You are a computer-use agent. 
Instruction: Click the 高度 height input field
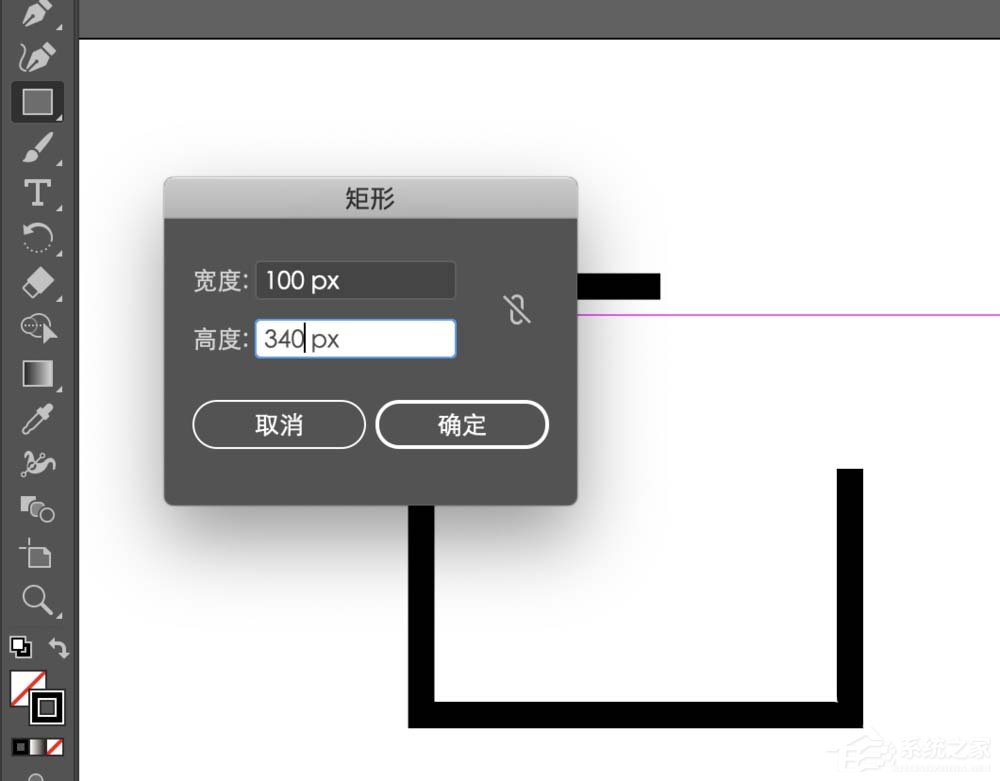pos(355,339)
